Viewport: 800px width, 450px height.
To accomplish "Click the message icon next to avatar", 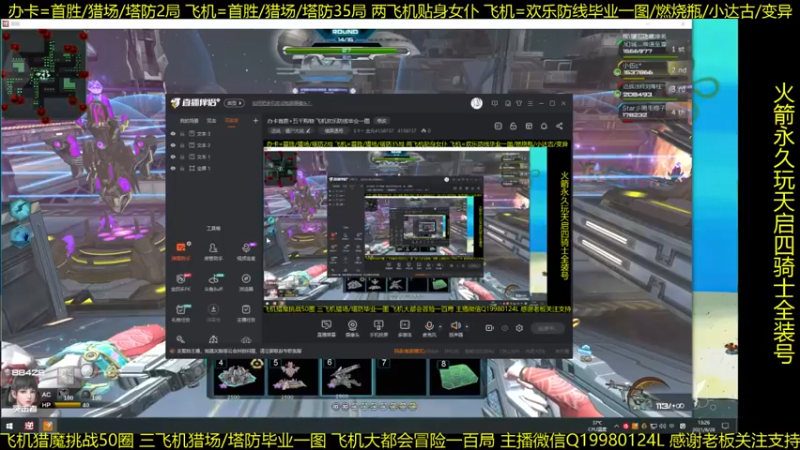I will click(x=494, y=103).
